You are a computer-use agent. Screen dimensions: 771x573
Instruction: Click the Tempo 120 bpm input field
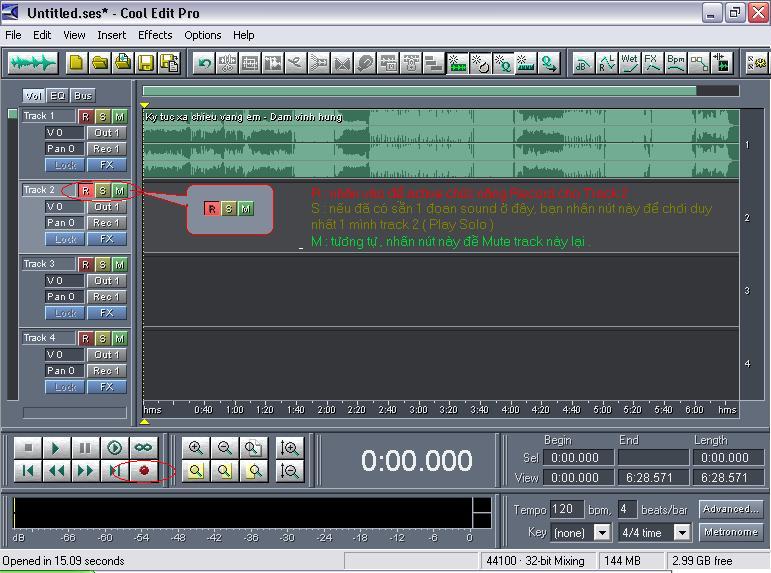566,509
